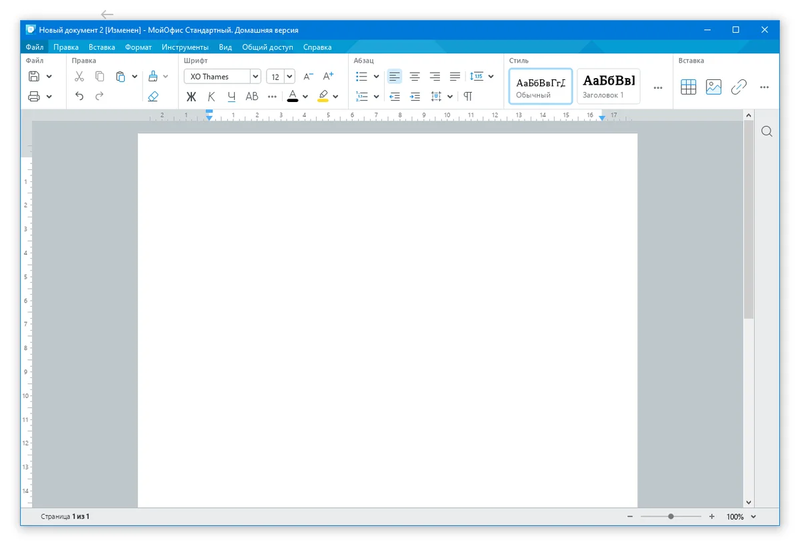800x546 pixels.
Task: Open the Справка menu
Action: (317, 47)
